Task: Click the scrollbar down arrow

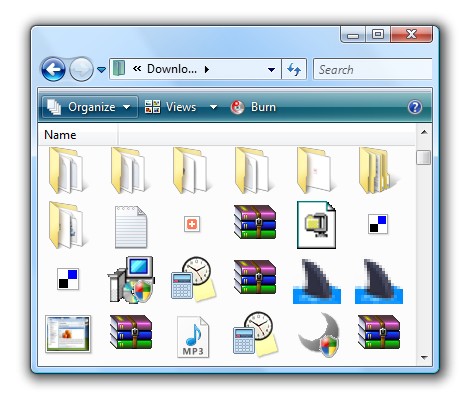Action: click(x=424, y=358)
